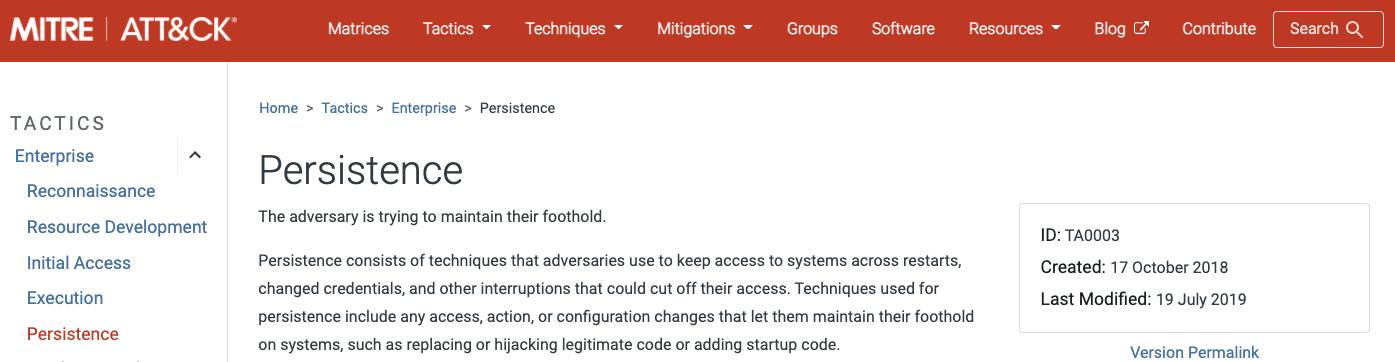This screenshot has width=1395, height=362.
Task: Open the Contribute page
Action: [1219, 29]
